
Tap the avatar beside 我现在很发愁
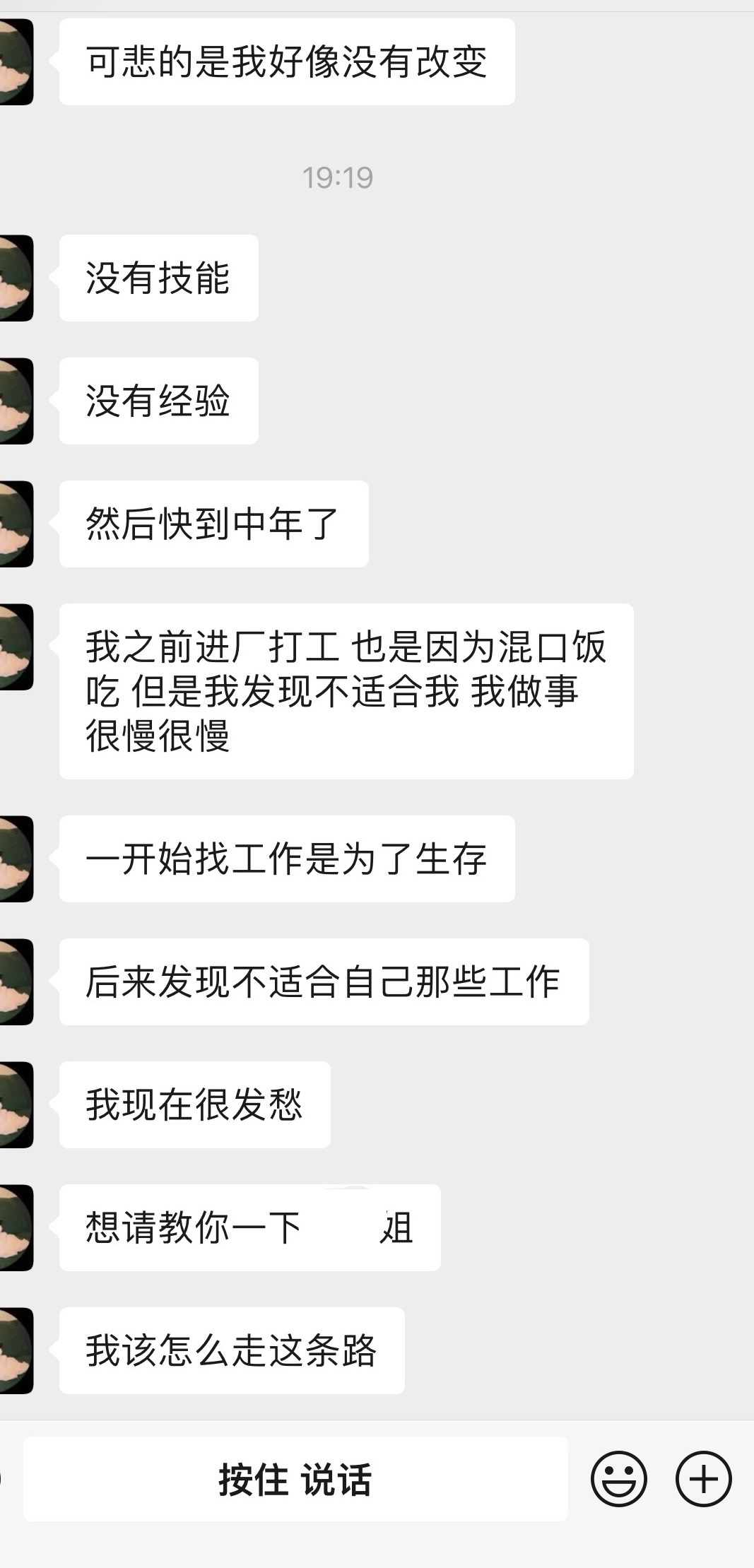[x=16, y=1104]
